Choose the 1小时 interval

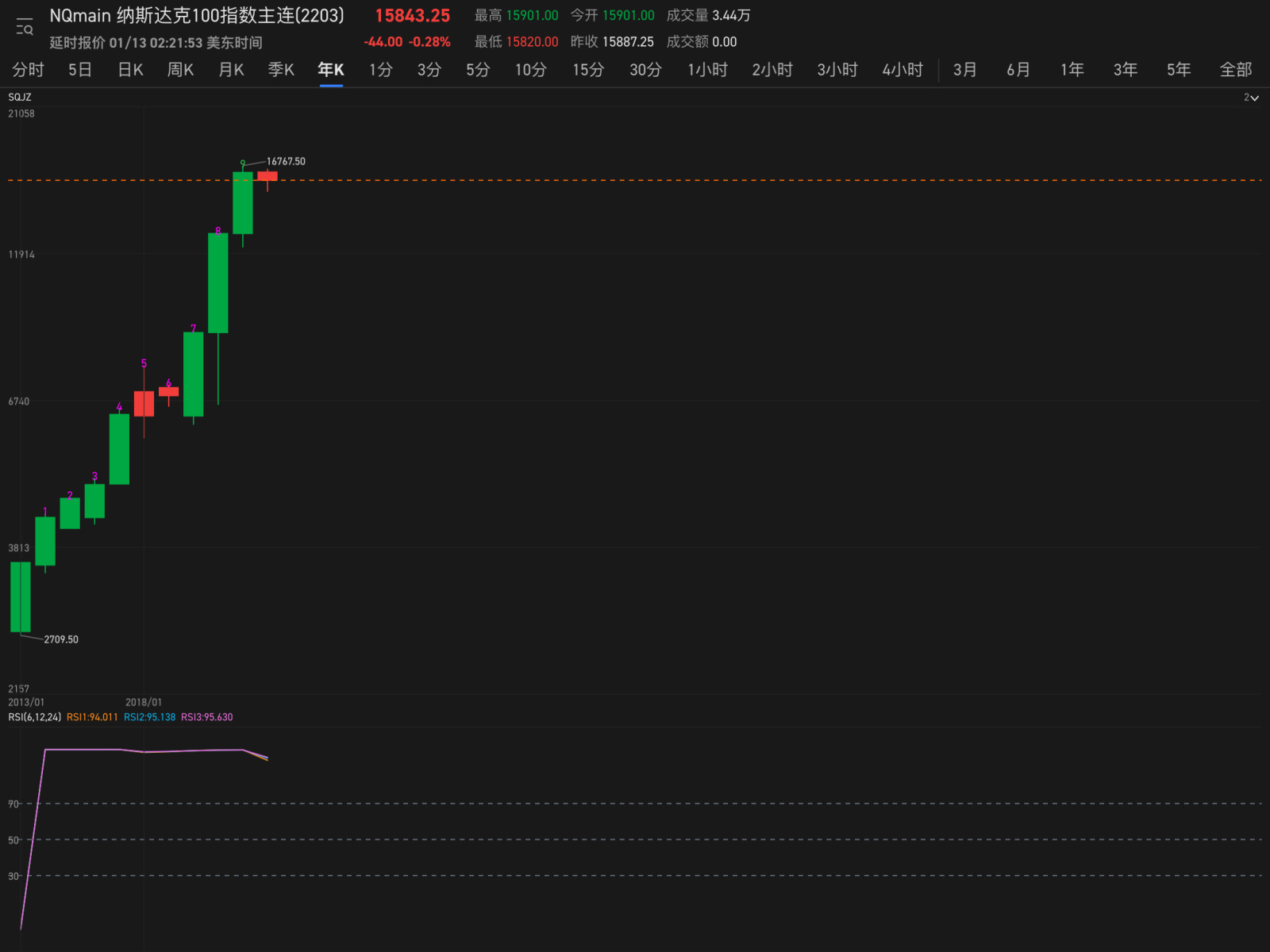[x=708, y=70]
